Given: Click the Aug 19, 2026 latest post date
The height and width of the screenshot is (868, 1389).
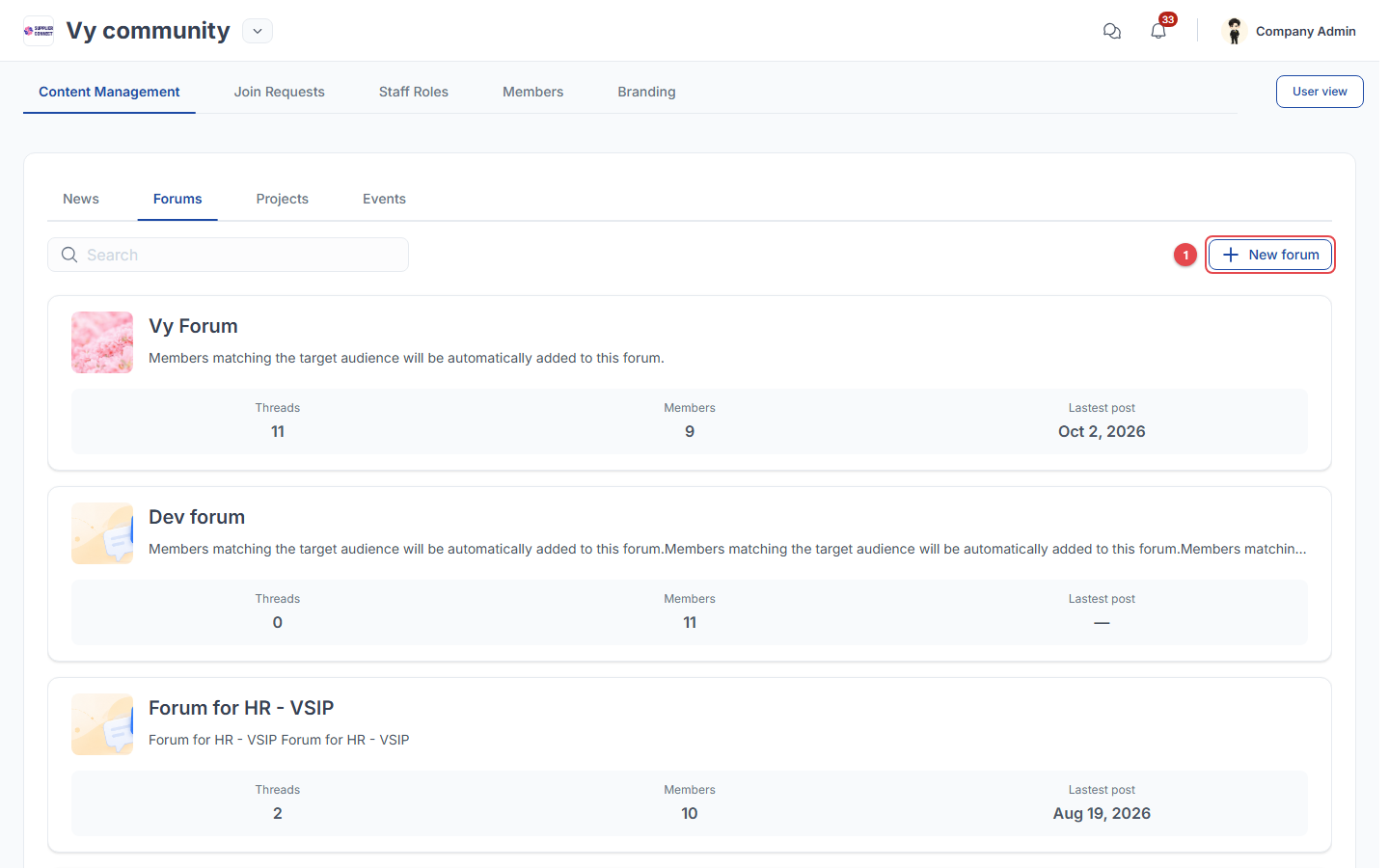Looking at the screenshot, I should (1102, 813).
